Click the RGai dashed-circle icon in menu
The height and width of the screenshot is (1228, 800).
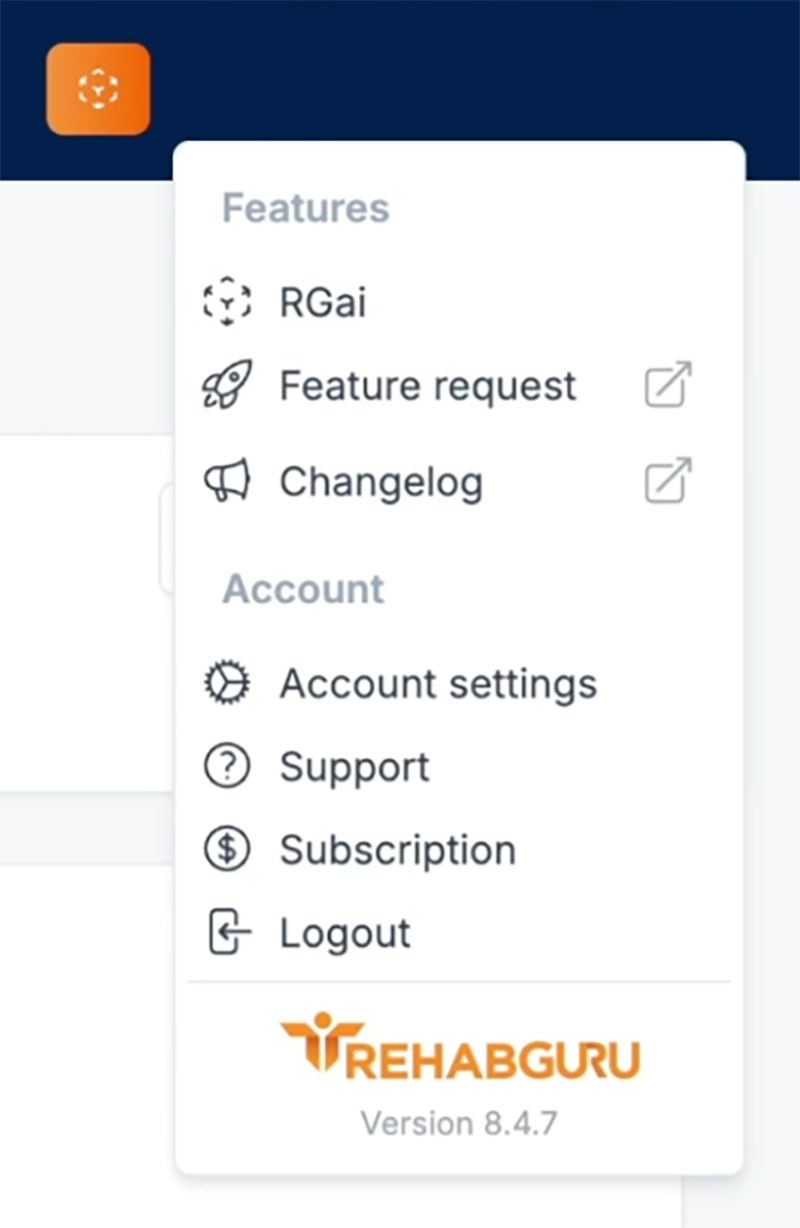coord(227,301)
